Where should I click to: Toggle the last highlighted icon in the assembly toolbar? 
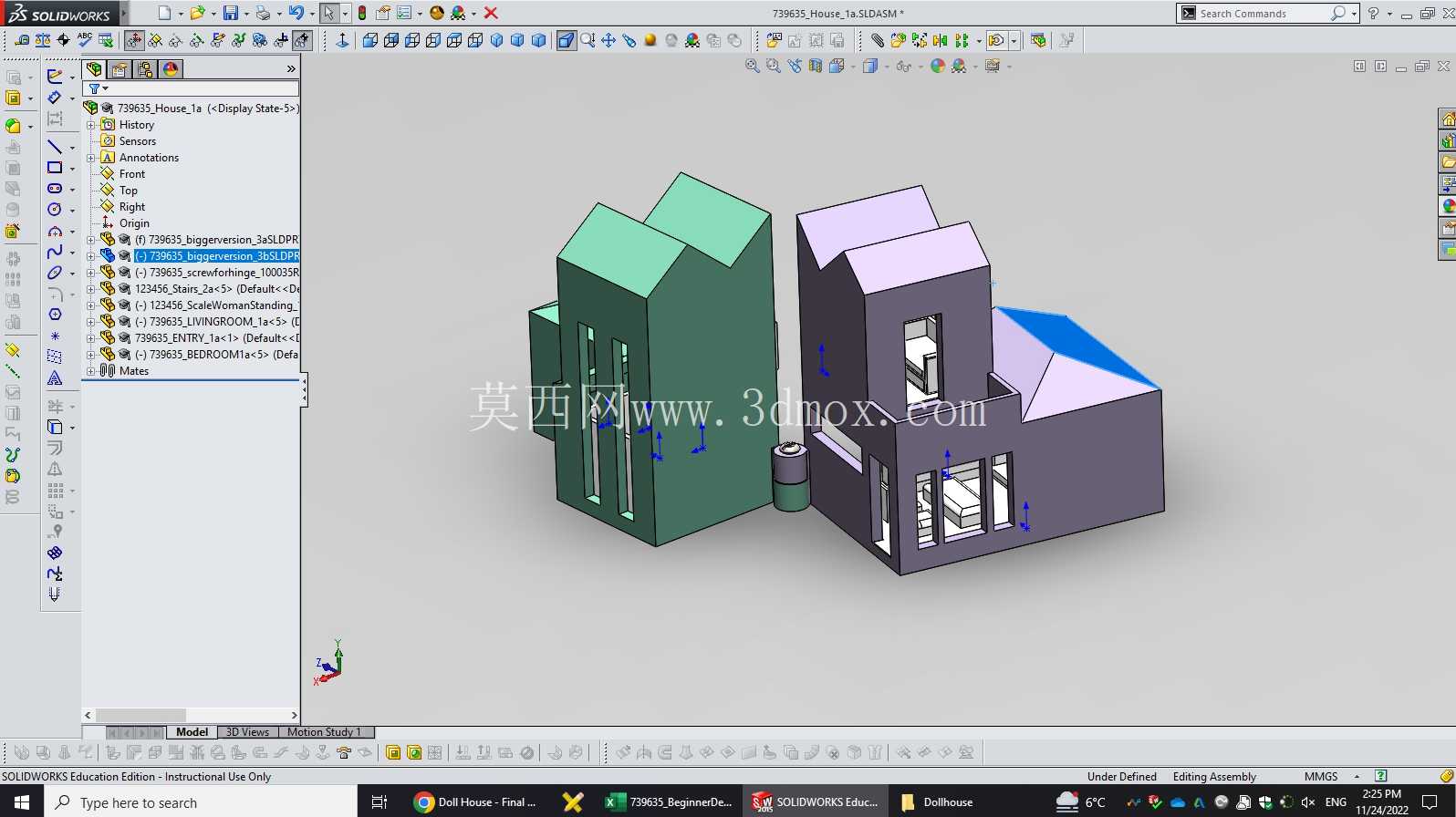coord(303,40)
